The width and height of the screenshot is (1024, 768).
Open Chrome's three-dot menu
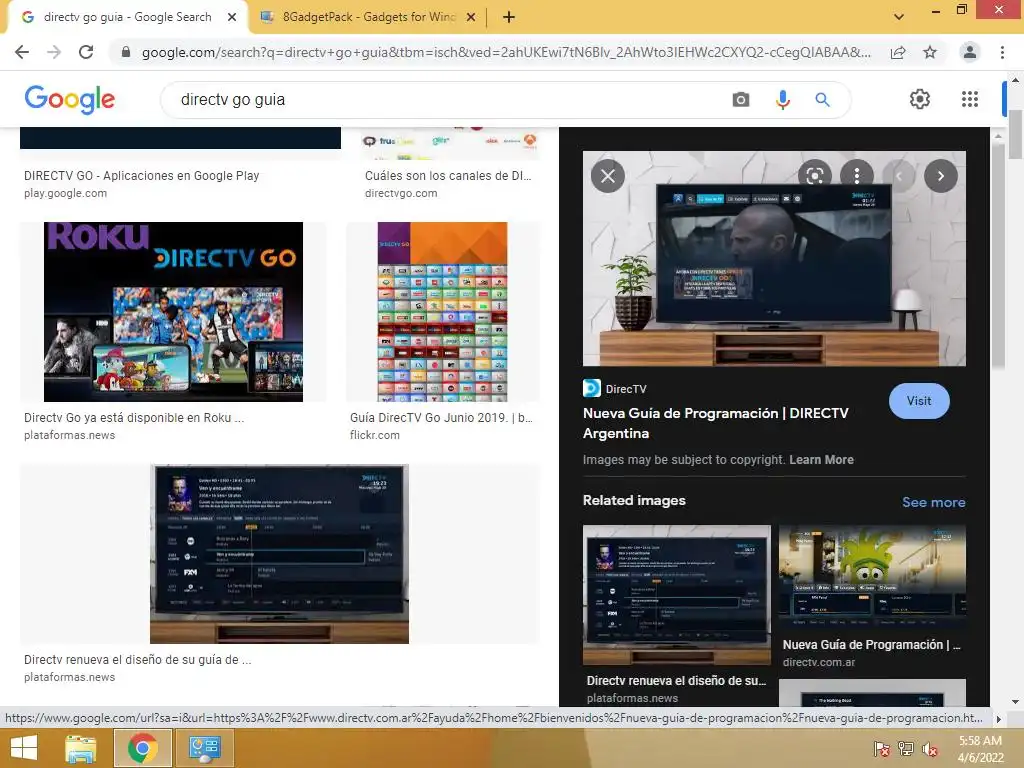[1002, 52]
